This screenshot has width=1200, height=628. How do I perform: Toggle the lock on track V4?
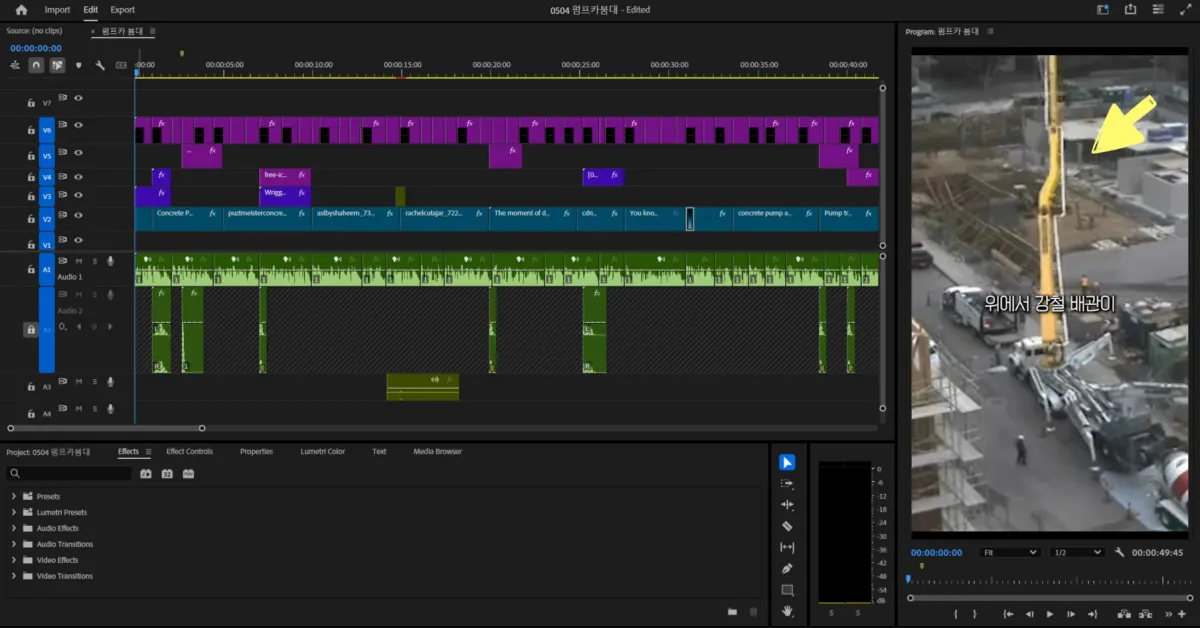coord(31,177)
